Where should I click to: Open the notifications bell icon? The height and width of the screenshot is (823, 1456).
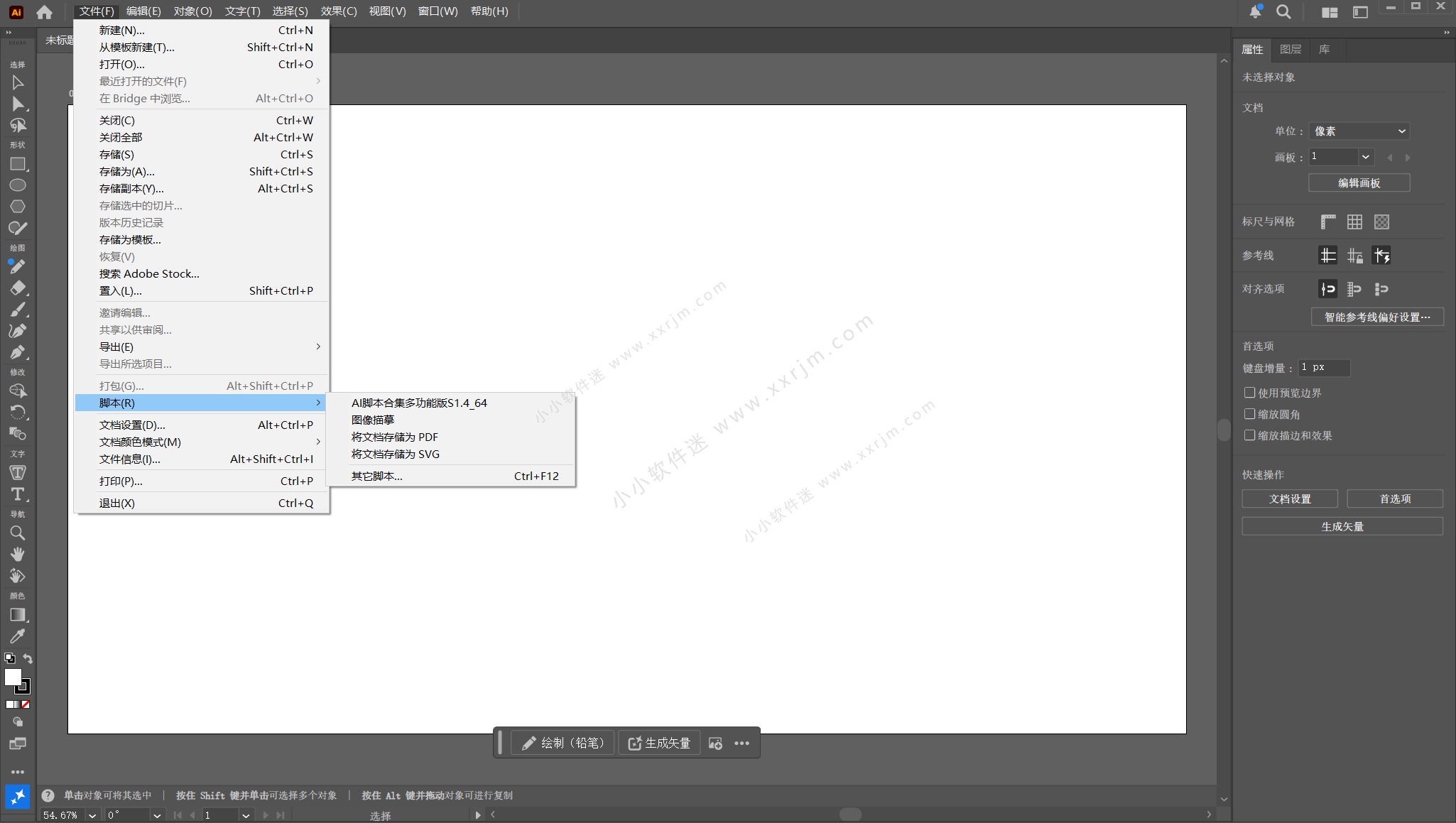(x=1255, y=12)
